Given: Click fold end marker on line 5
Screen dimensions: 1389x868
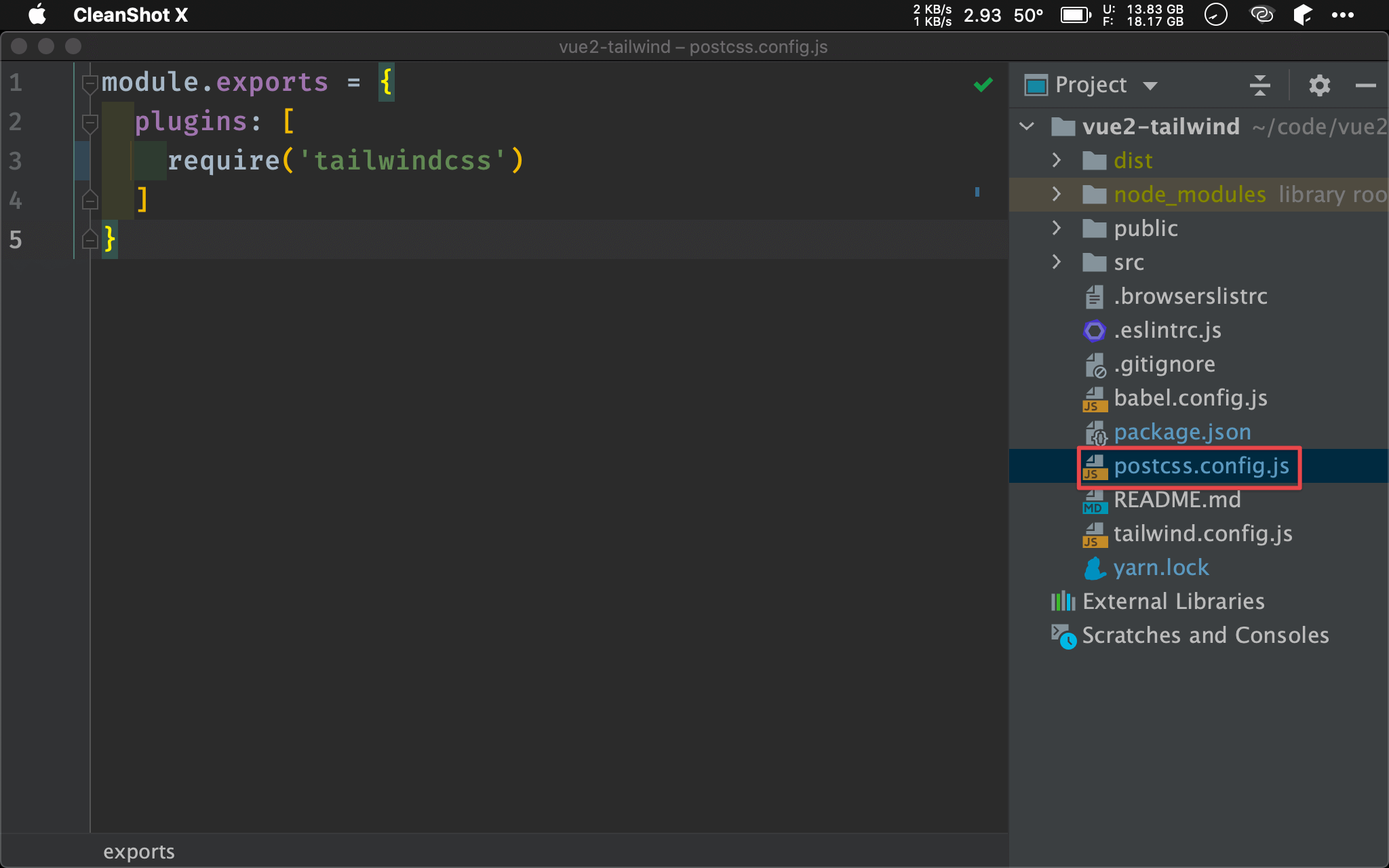Looking at the screenshot, I should tap(90, 239).
